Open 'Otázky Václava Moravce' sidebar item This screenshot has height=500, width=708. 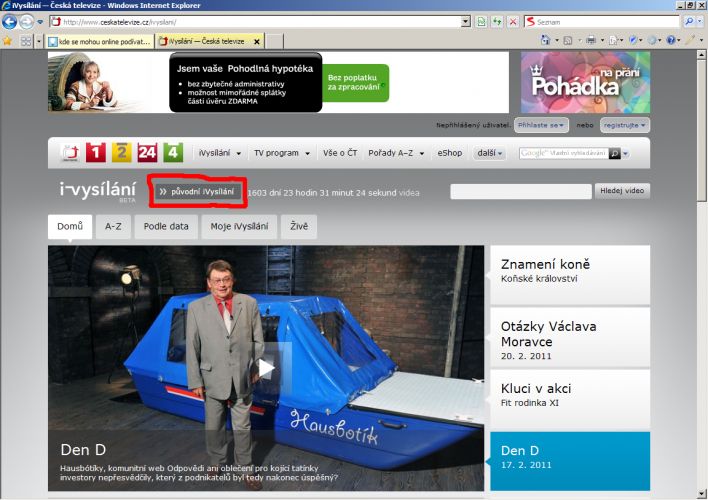point(570,337)
